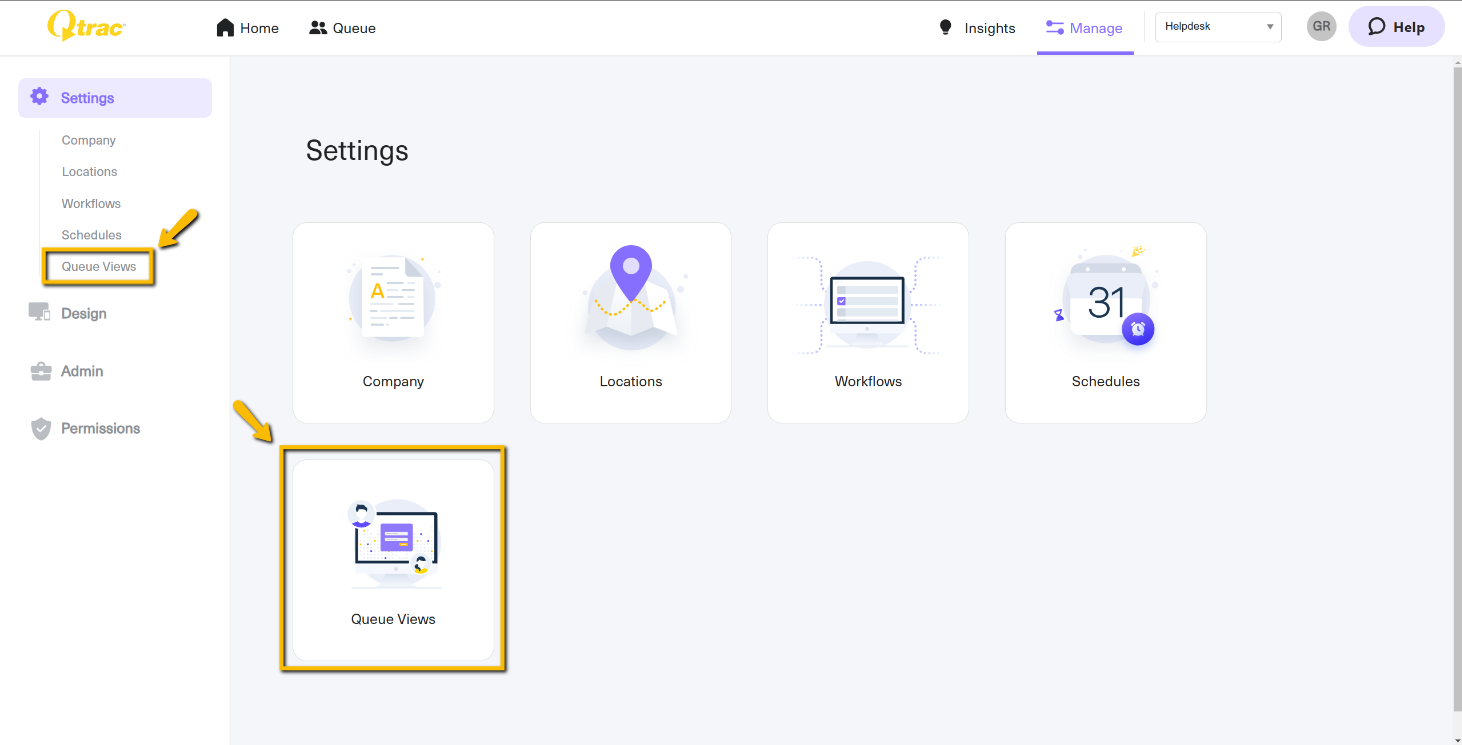Click the Admin briefcase icon
Screen dimensions: 1462x745
point(41,371)
